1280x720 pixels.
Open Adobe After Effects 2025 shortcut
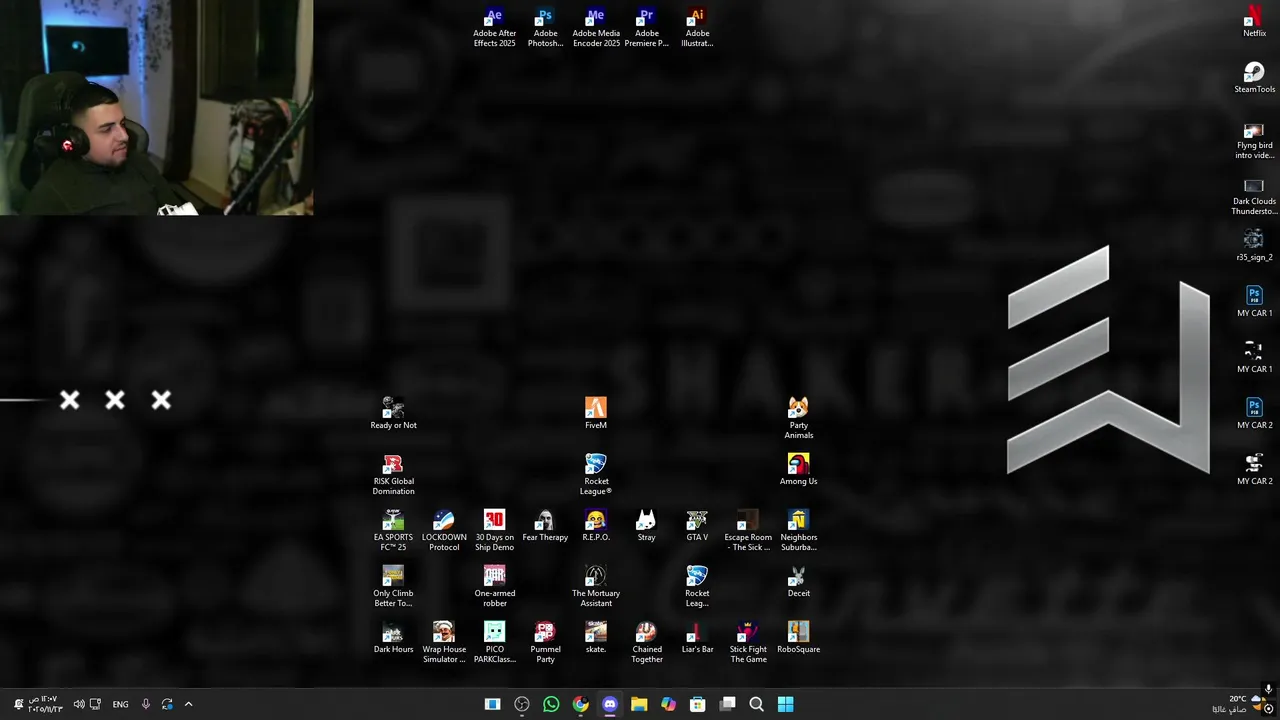tap(494, 28)
